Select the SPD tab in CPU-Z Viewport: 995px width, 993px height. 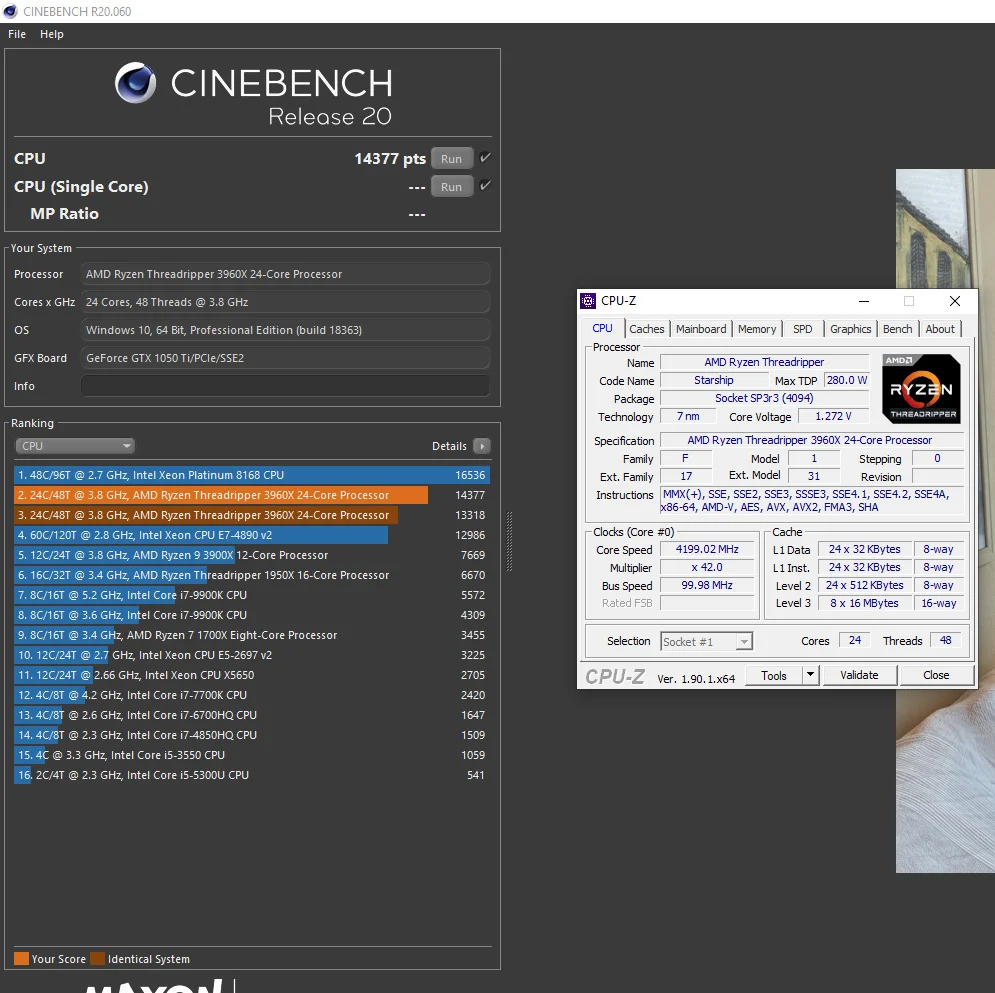[x=803, y=329]
